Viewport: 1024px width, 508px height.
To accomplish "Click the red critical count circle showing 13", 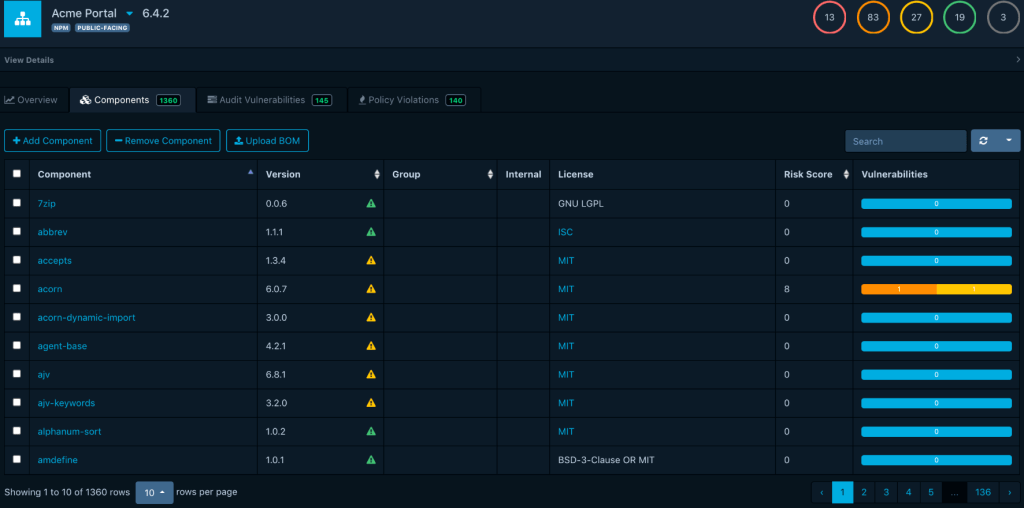I will (x=829, y=18).
